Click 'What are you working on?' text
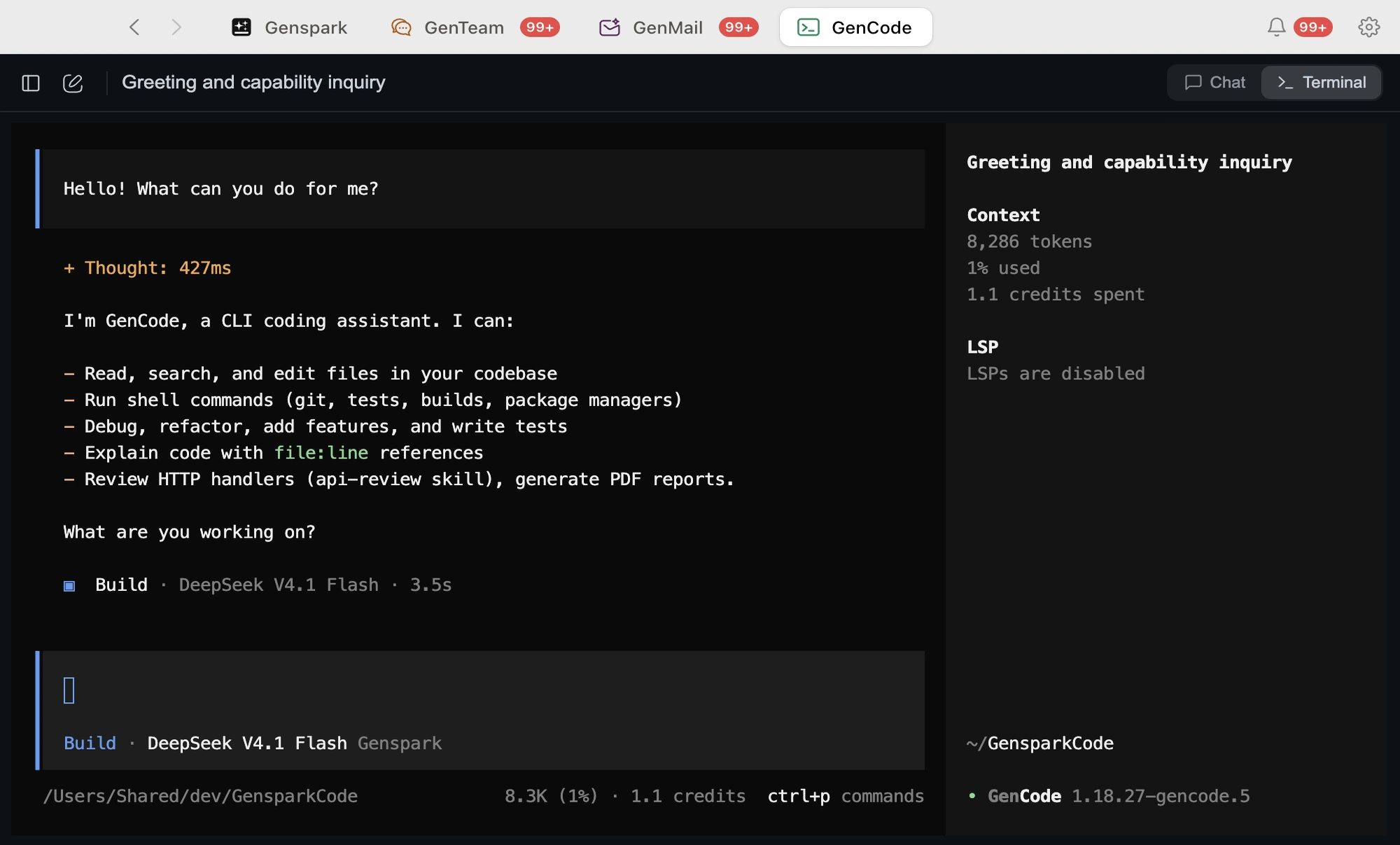This screenshot has width=1400, height=845. 189,532
